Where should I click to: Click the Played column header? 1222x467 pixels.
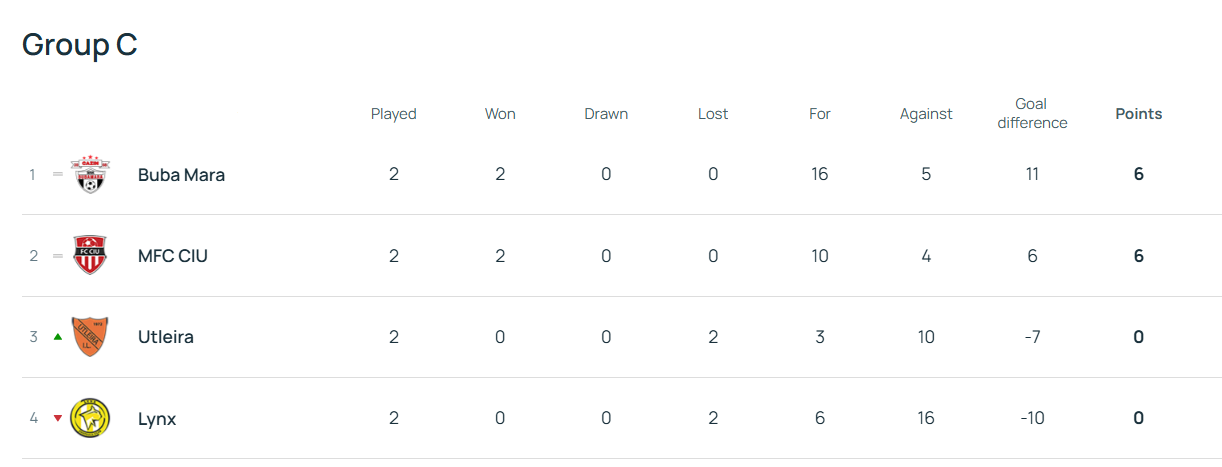coord(394,114)
